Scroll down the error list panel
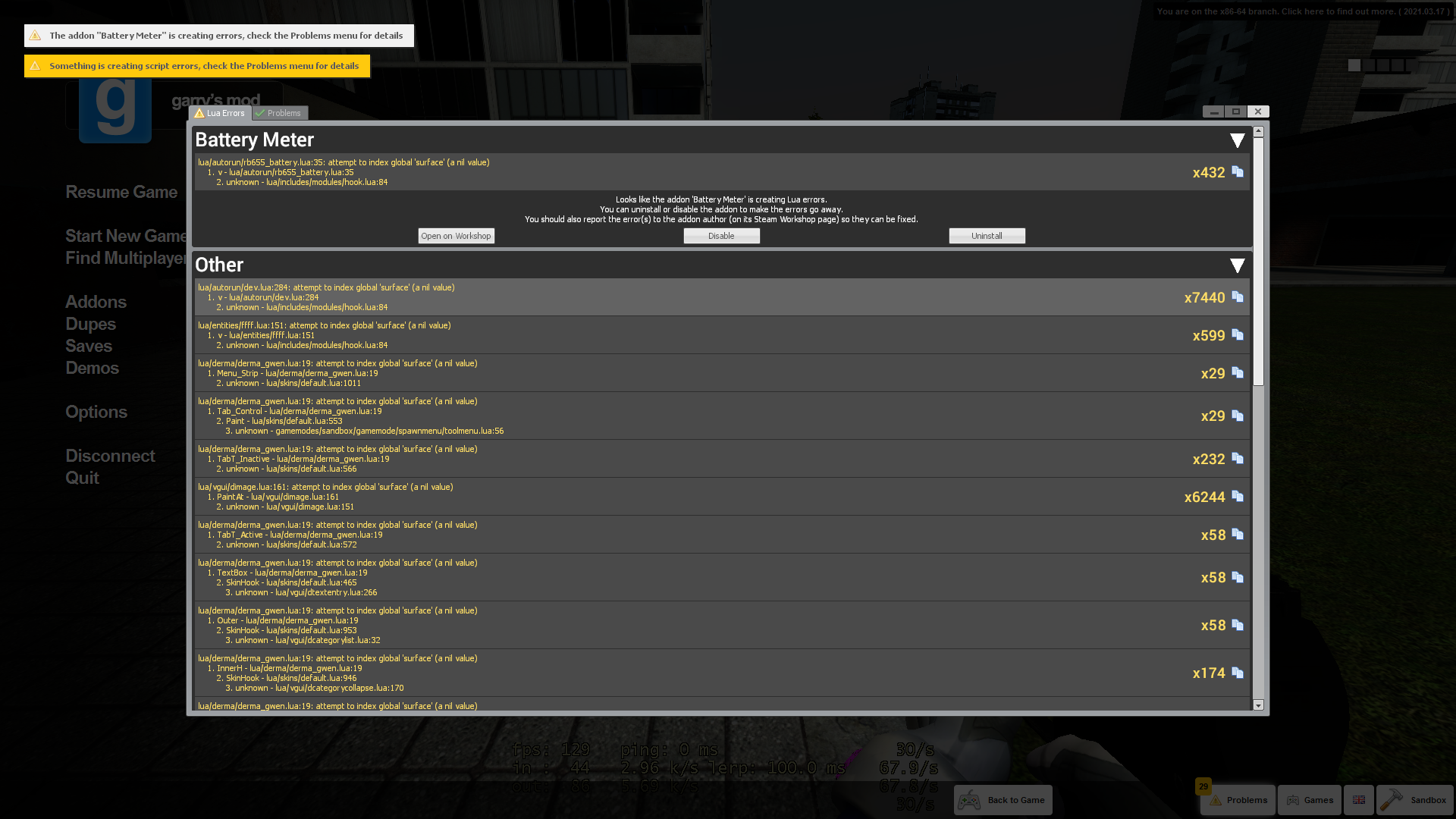The width and height of the screenshot is (1456, 819). point(1258,707)
